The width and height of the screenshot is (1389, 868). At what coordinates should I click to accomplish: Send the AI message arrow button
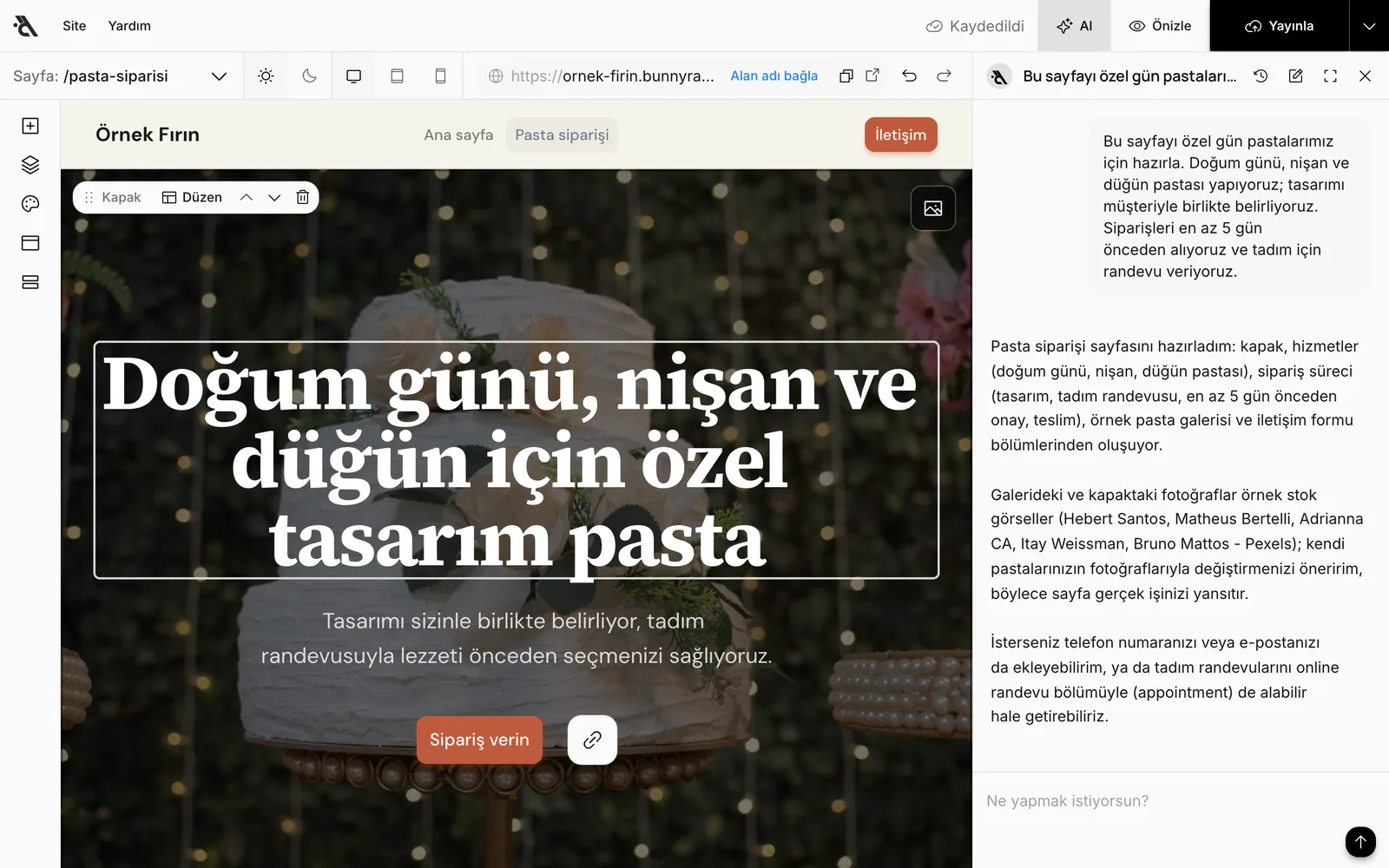point(1360,841)
